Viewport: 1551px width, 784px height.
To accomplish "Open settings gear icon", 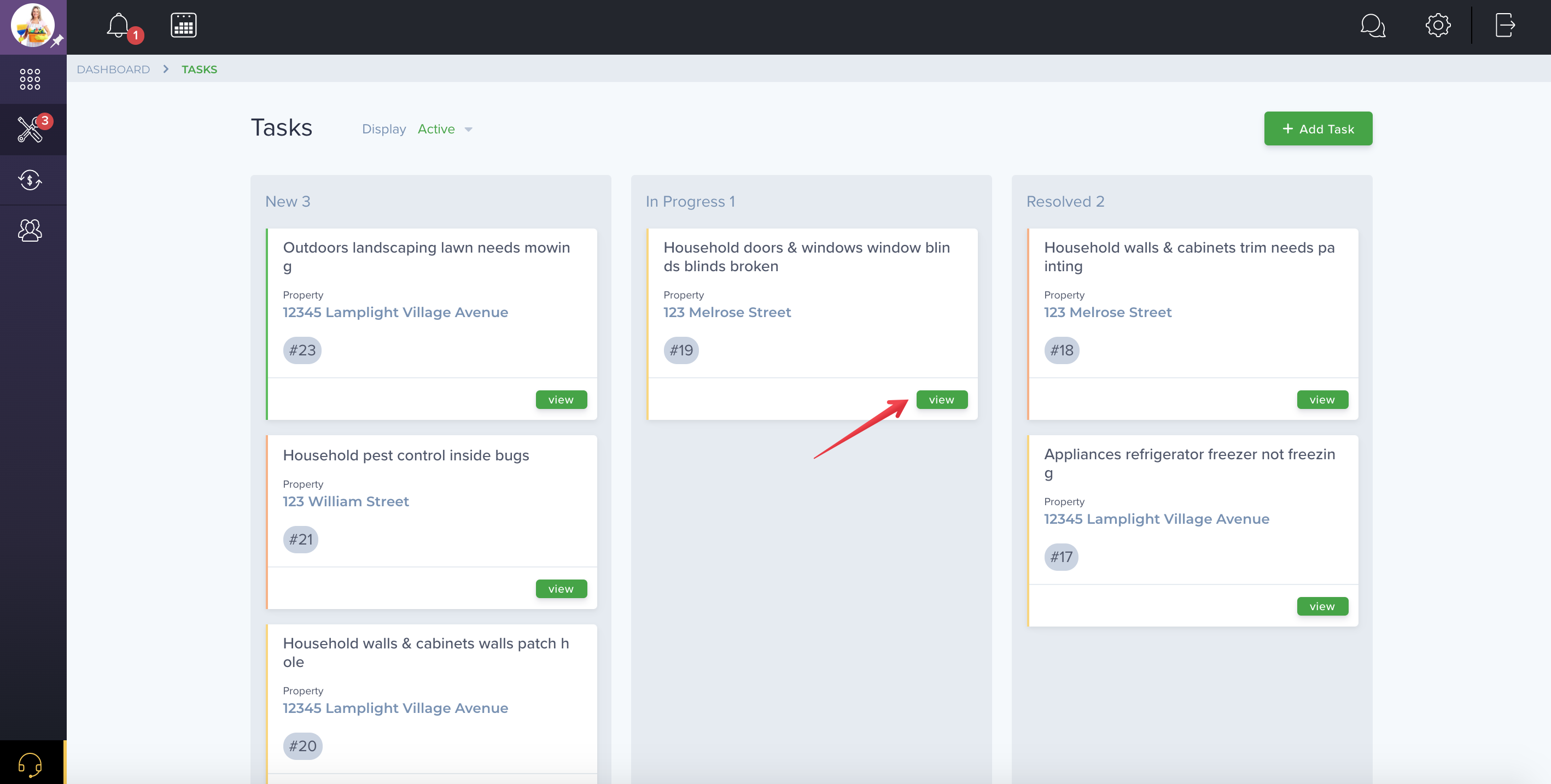I will [1438, 26].
